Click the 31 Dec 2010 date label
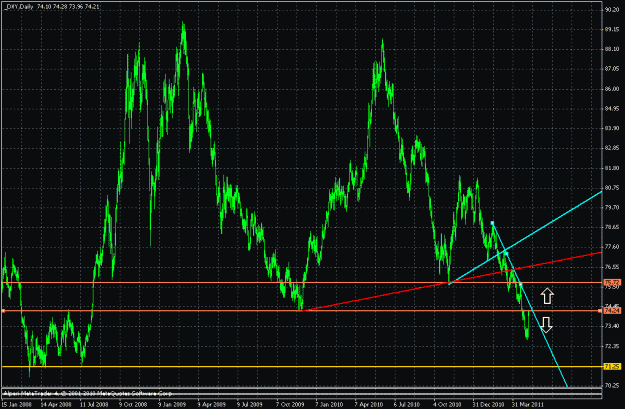 coord(488,404)
